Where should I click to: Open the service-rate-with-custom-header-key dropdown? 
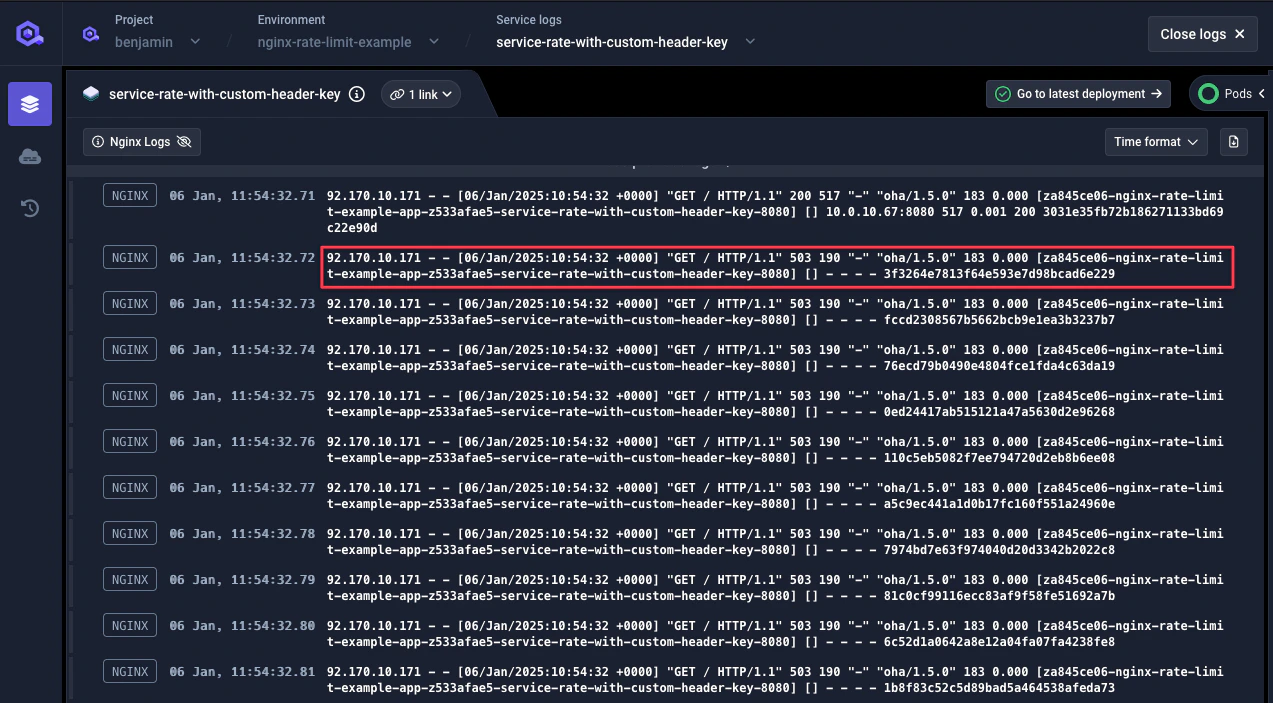coord(749,42)
